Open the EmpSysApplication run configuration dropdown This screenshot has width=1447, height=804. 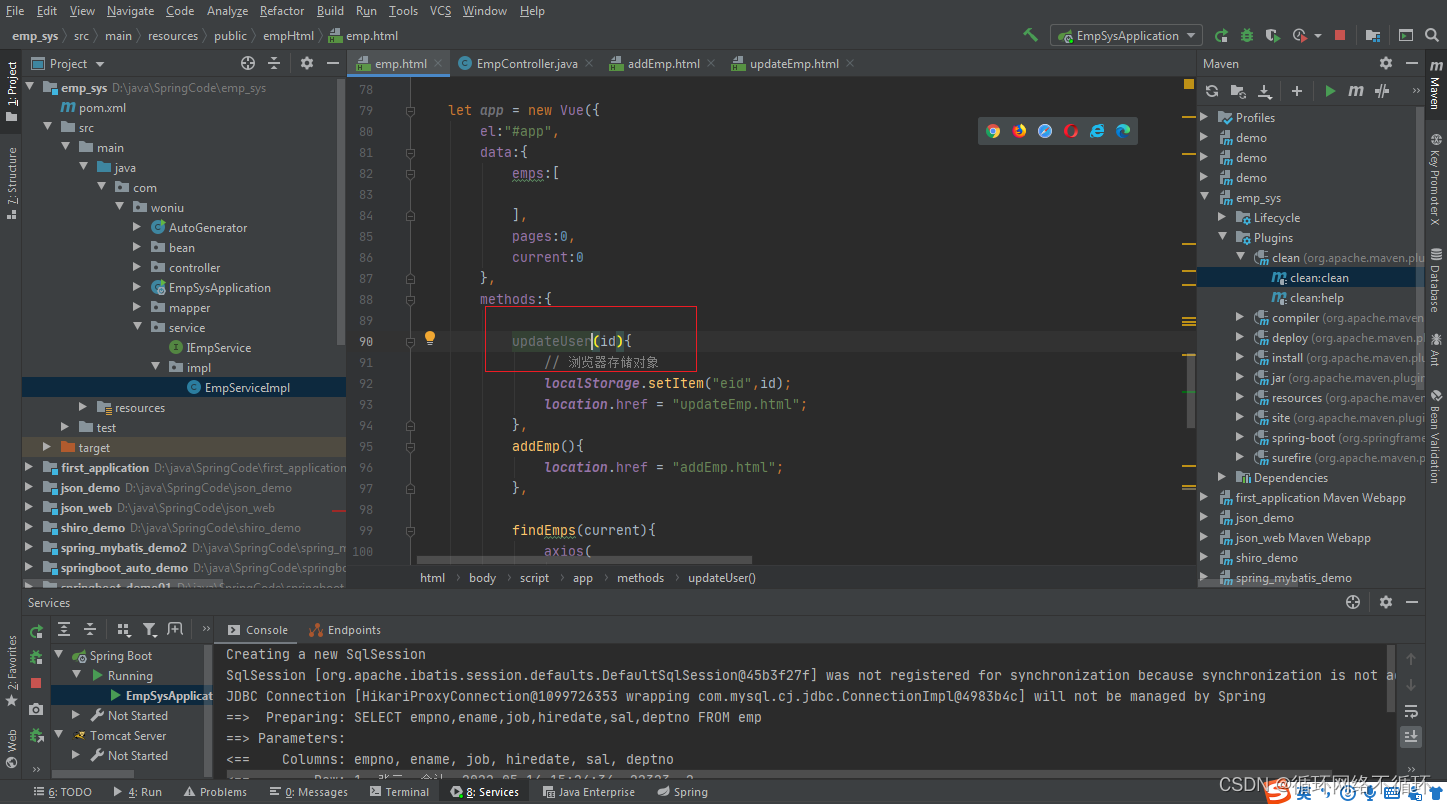1126,34
